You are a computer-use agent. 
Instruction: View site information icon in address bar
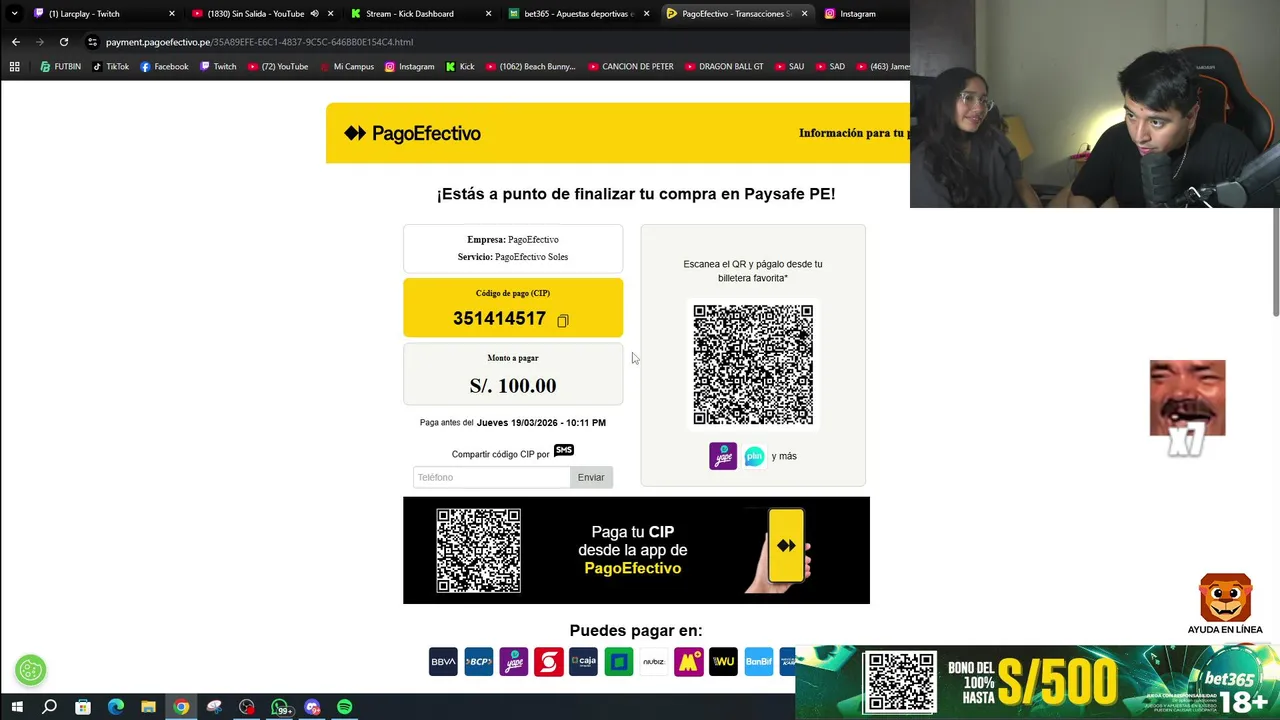[x=92, y=42]
